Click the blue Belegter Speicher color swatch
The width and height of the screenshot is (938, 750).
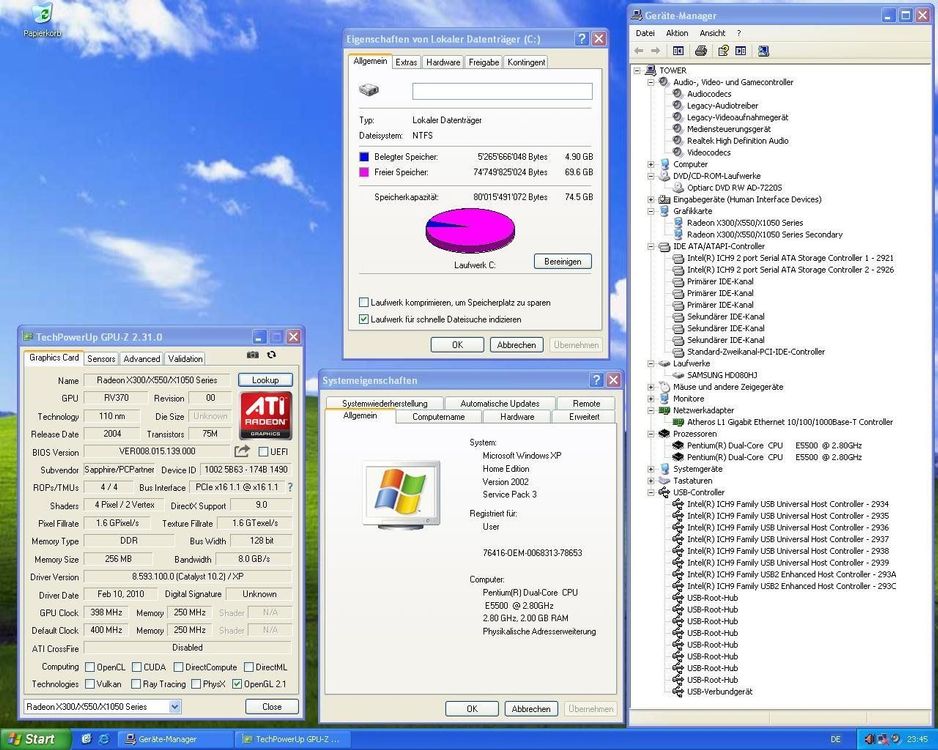pyautogui.click(x=365, y=158)
